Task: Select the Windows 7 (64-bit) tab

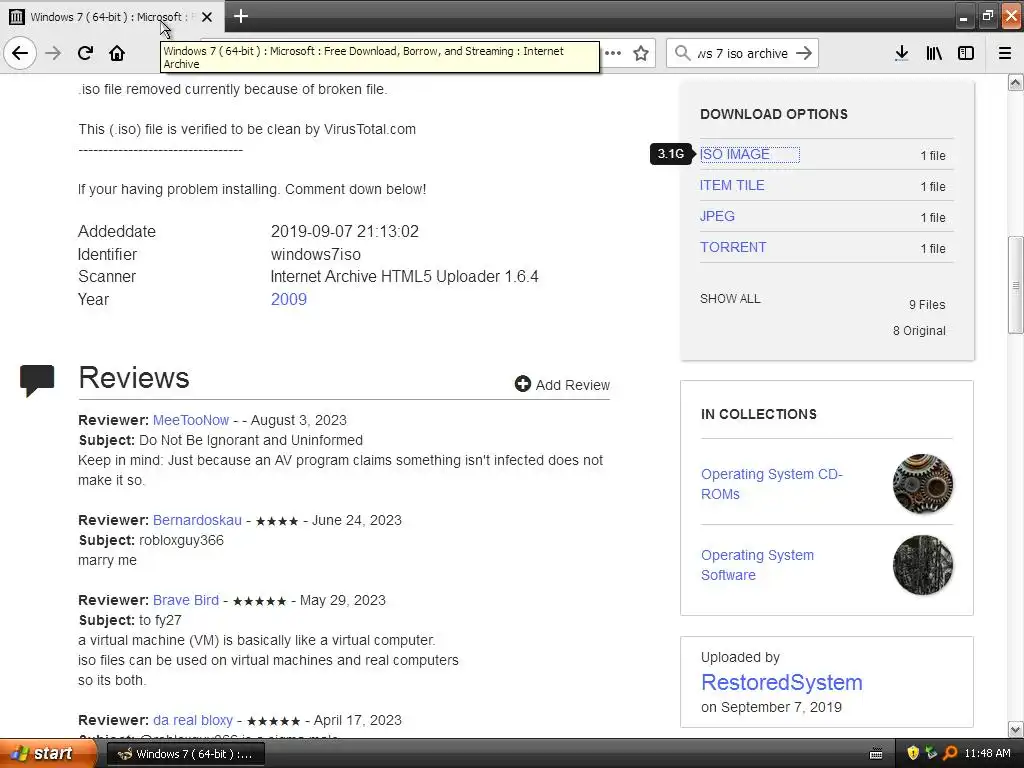Action: click(x=112, y=17)
